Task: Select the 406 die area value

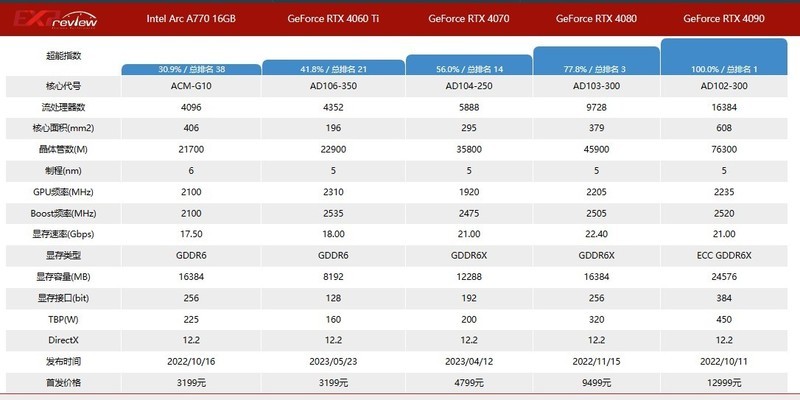Action: (x=191, y=129)
